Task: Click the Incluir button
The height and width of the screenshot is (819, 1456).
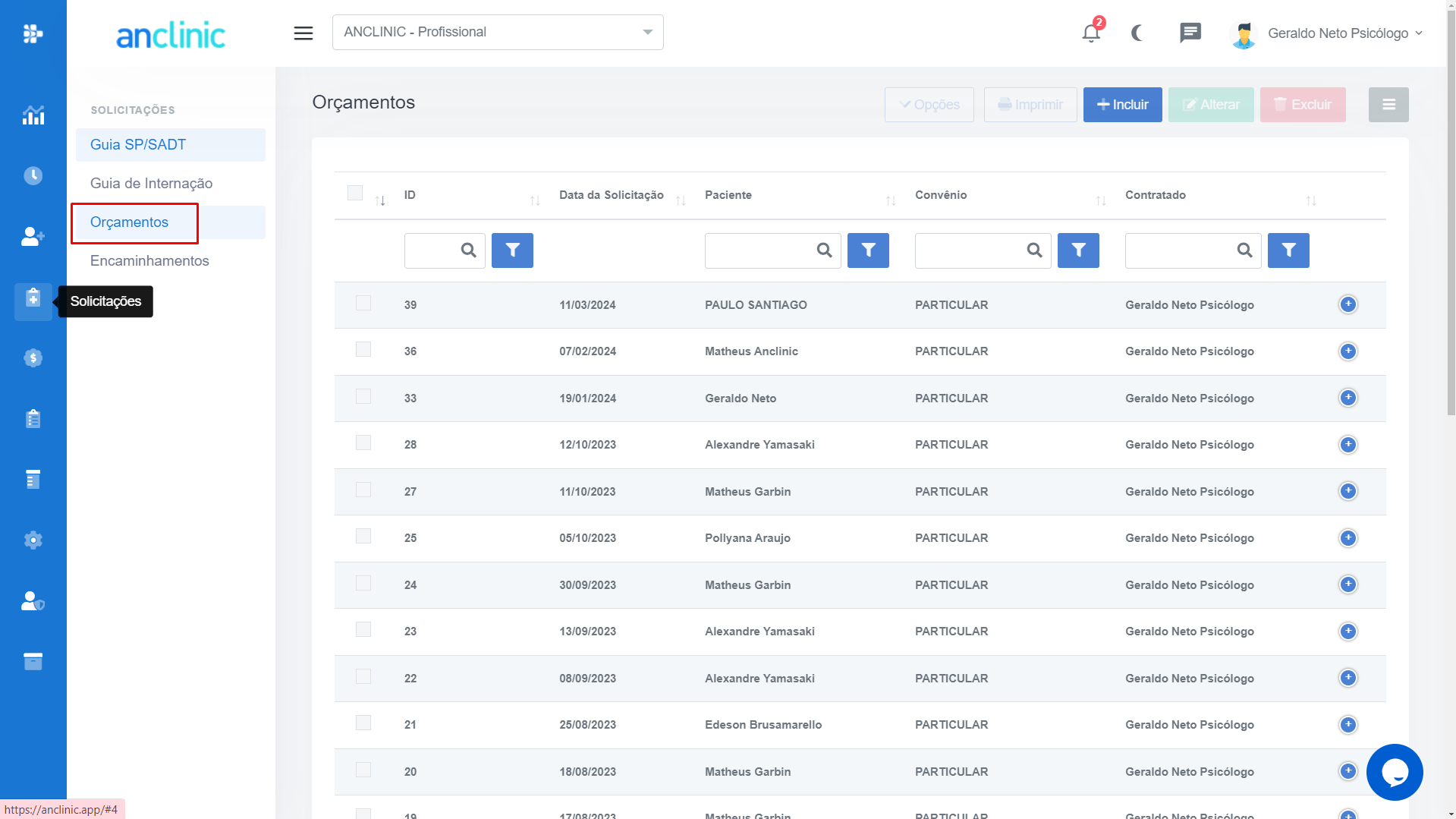Action: [1123, 105]
